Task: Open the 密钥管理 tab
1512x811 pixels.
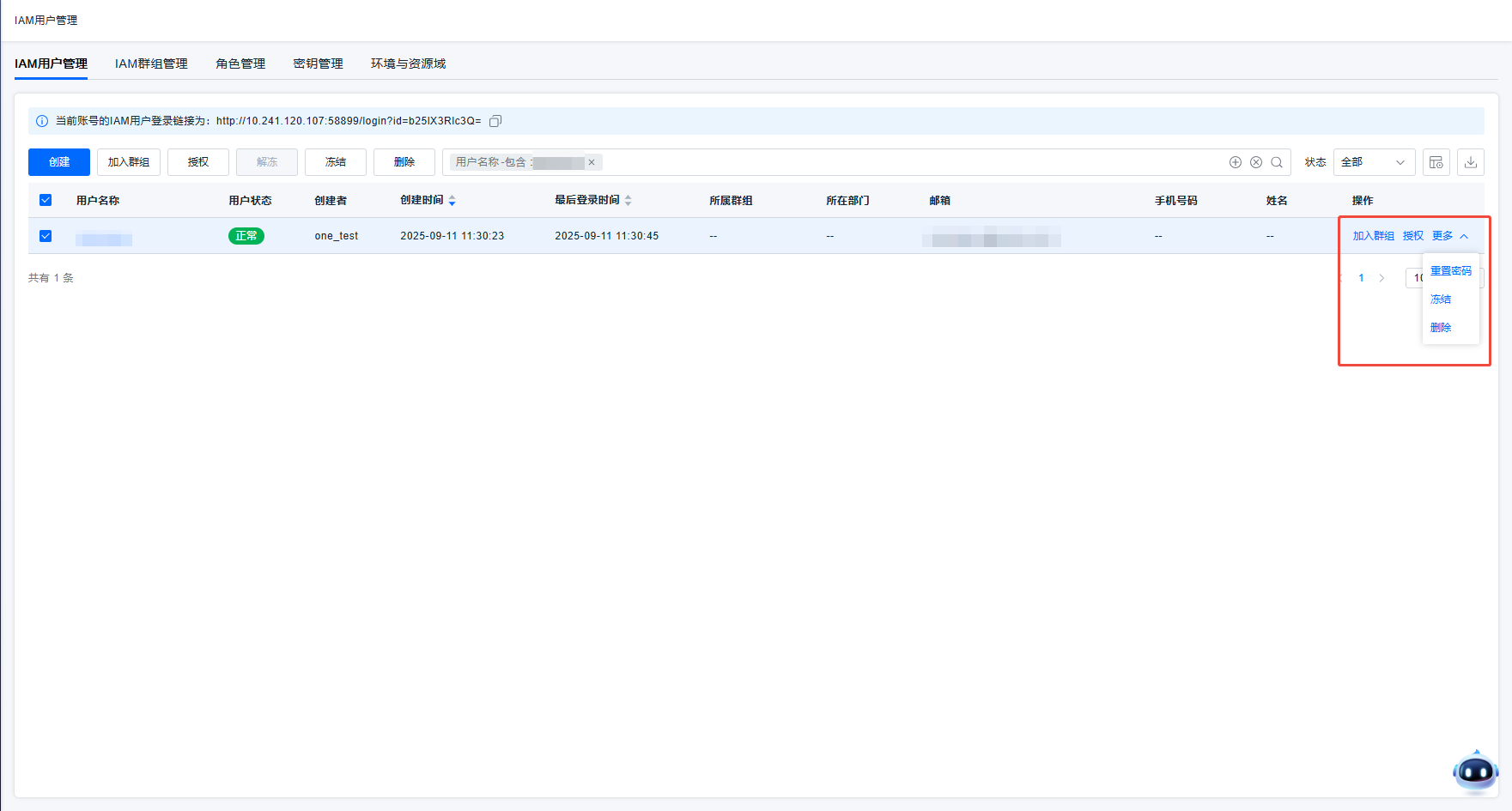Action: 318,64
